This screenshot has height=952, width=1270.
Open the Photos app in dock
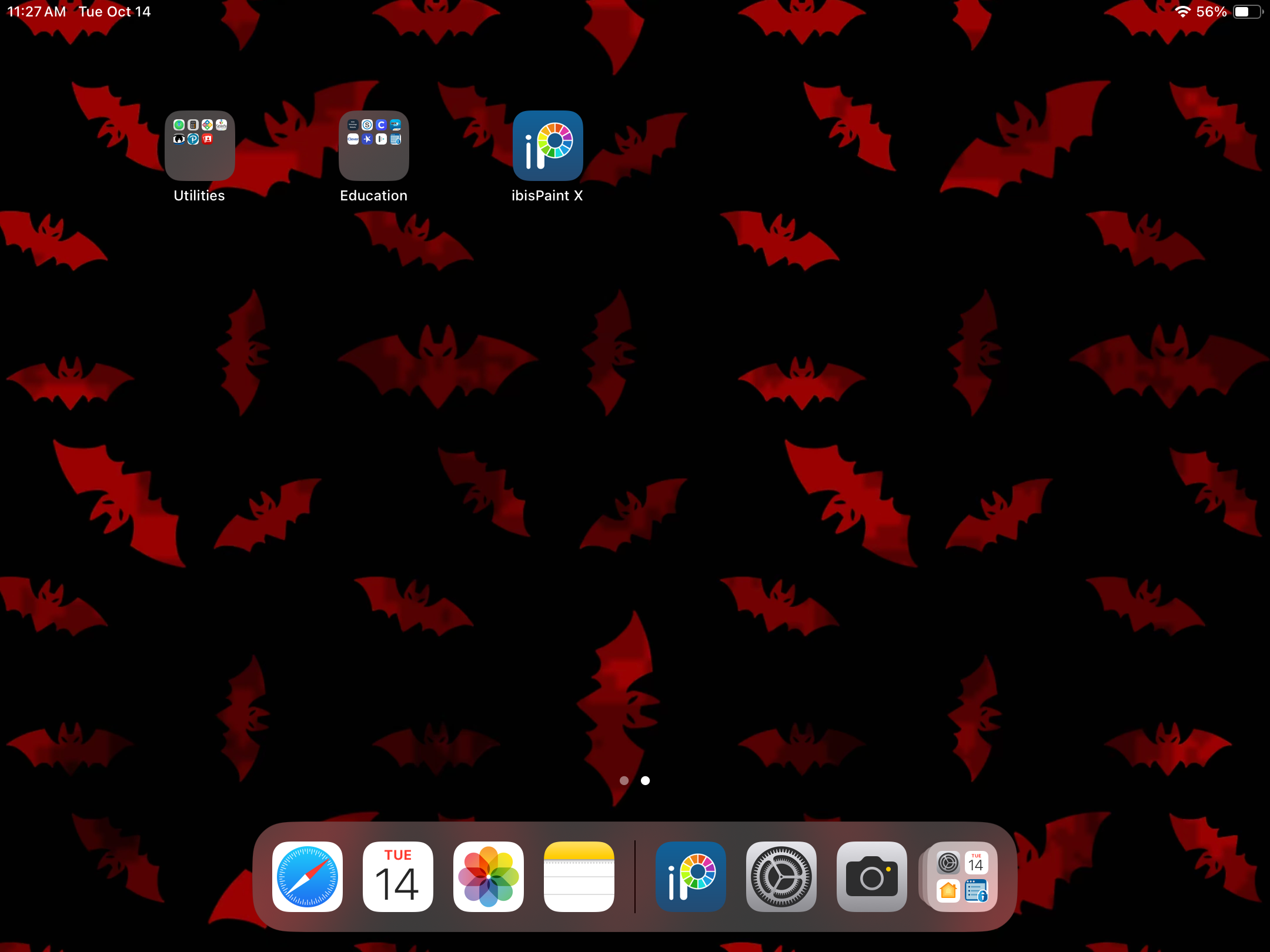pos(489,876)
